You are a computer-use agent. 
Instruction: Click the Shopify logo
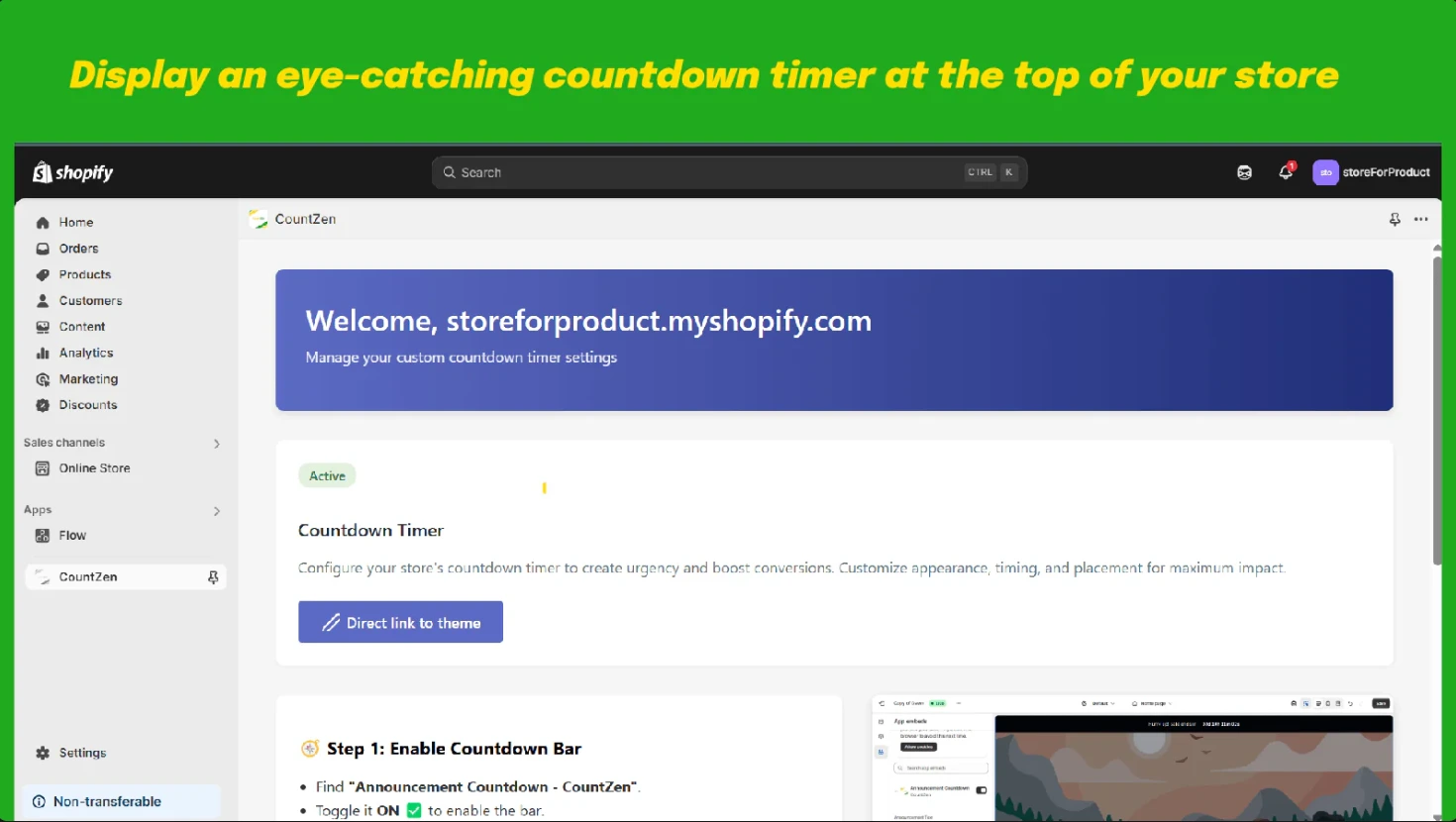(x=73, y=172)
